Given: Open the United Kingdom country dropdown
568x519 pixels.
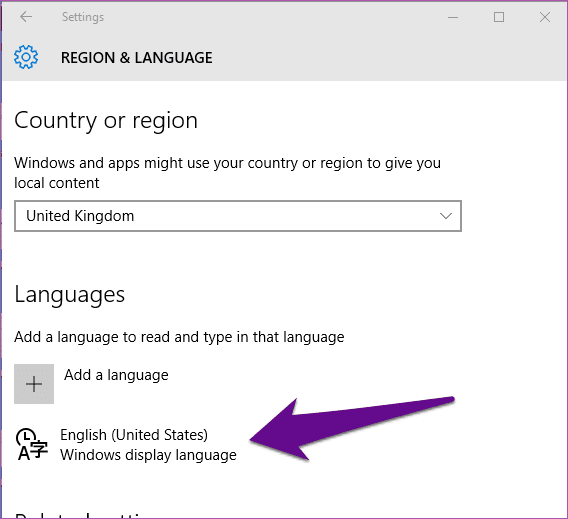Looking at the screenshot, I should click(x=238, y=216).
